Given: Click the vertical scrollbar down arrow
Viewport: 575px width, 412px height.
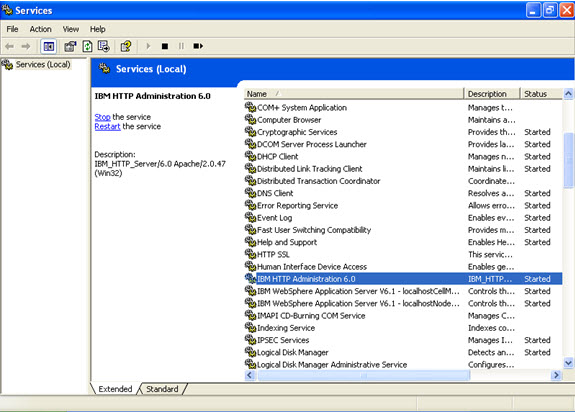Looking at the screenshot, I should 568,363.
